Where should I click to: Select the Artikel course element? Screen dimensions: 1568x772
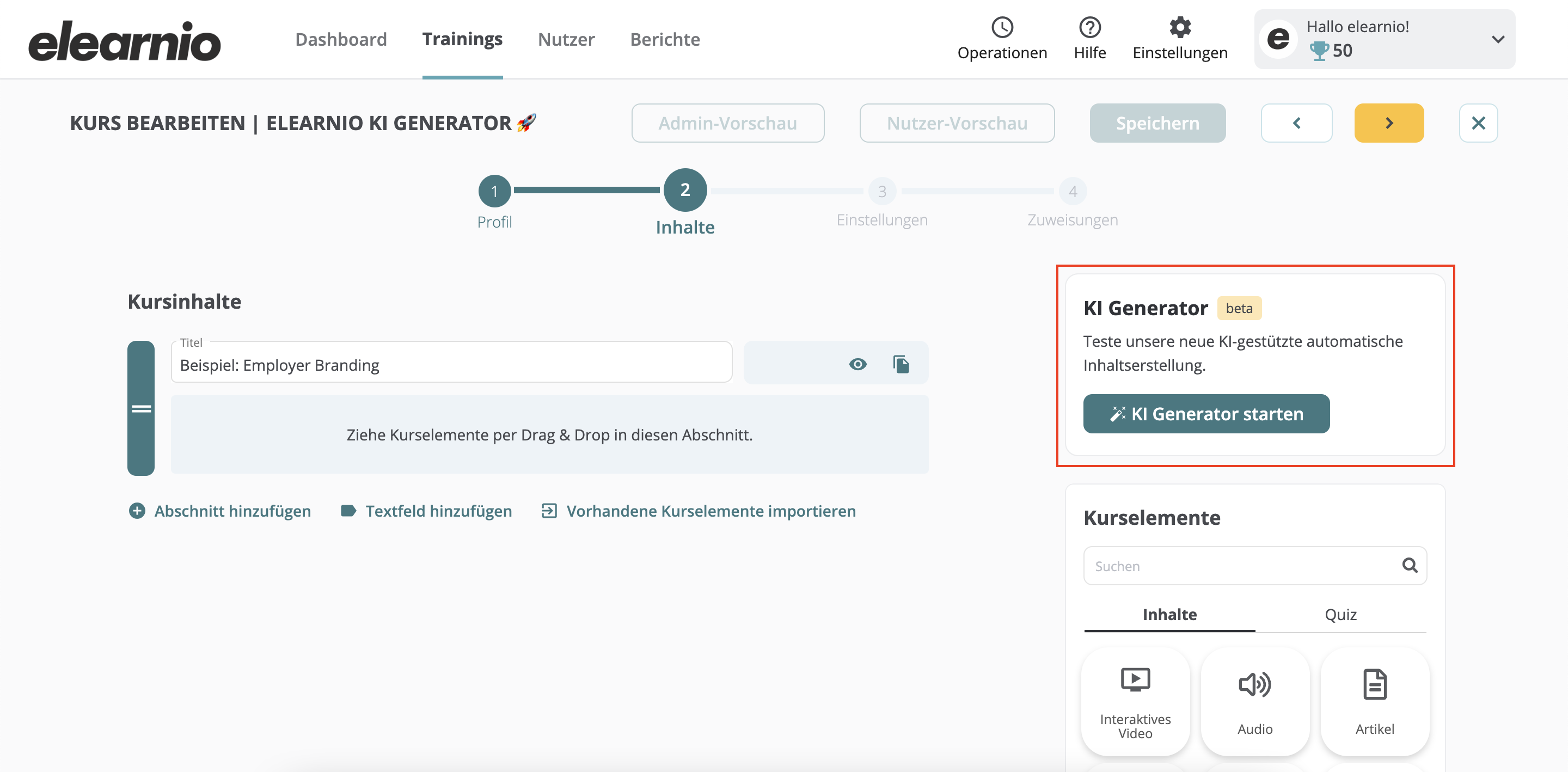[x=1374, y=701]
